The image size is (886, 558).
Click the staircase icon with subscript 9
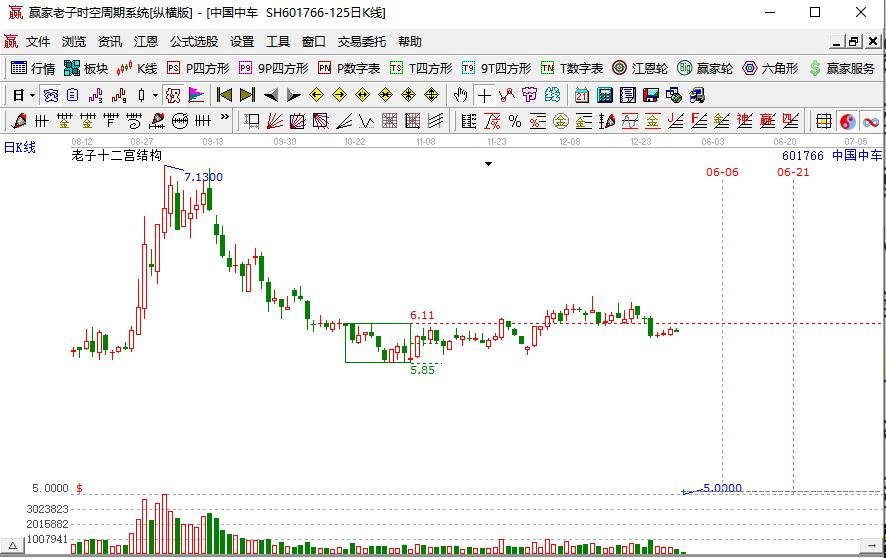point(119,95)
